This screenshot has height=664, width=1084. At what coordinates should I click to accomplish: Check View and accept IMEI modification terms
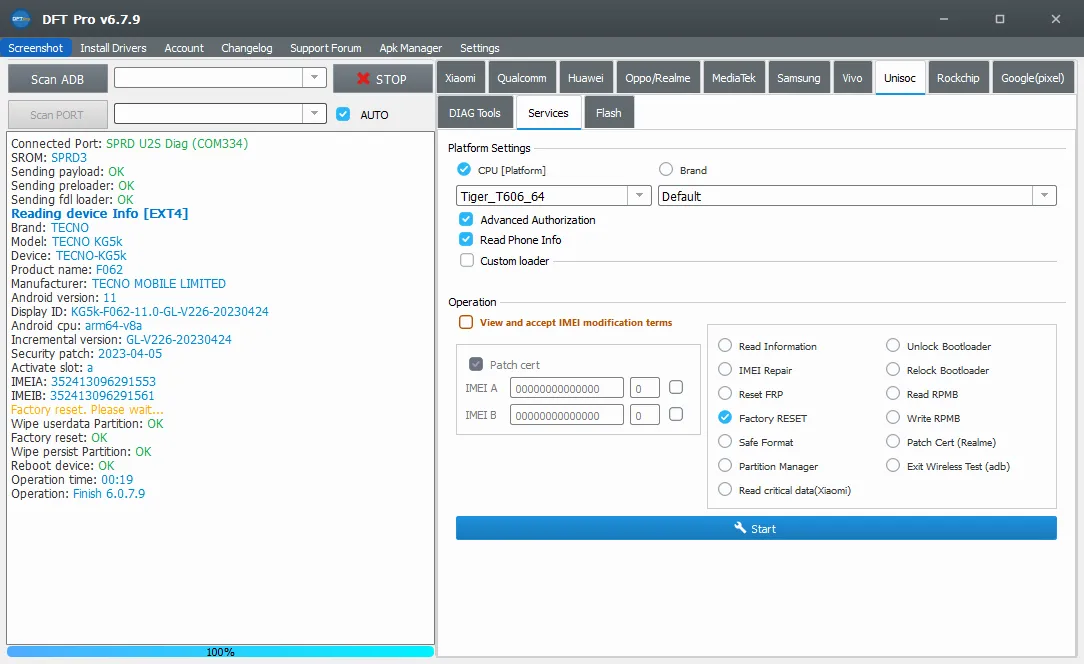(x=466, y=322)
